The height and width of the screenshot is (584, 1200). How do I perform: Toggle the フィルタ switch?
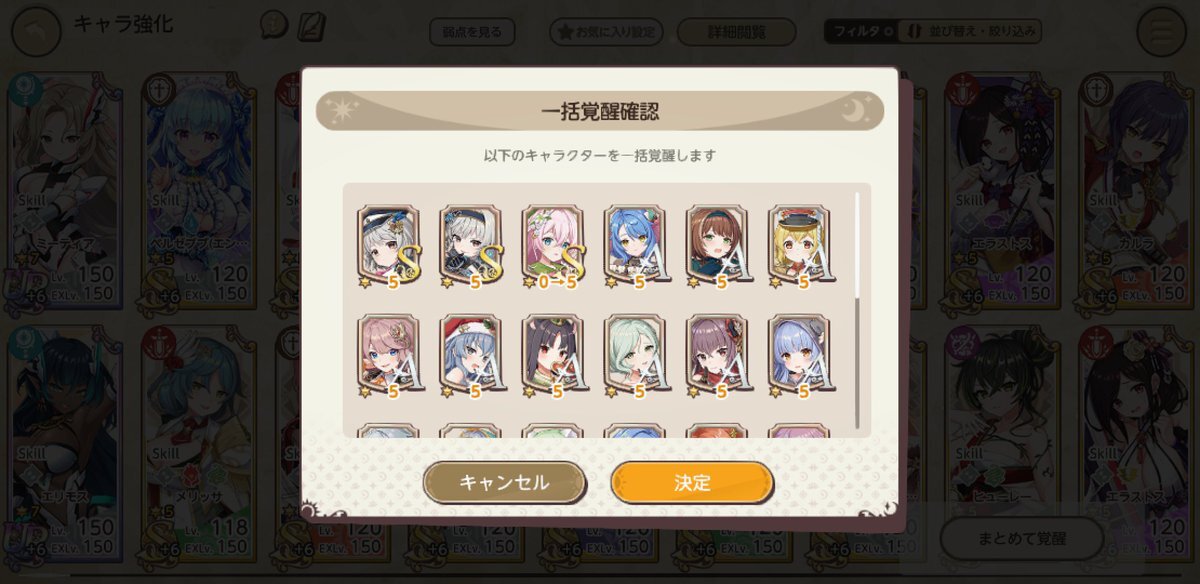click(860, 31)
